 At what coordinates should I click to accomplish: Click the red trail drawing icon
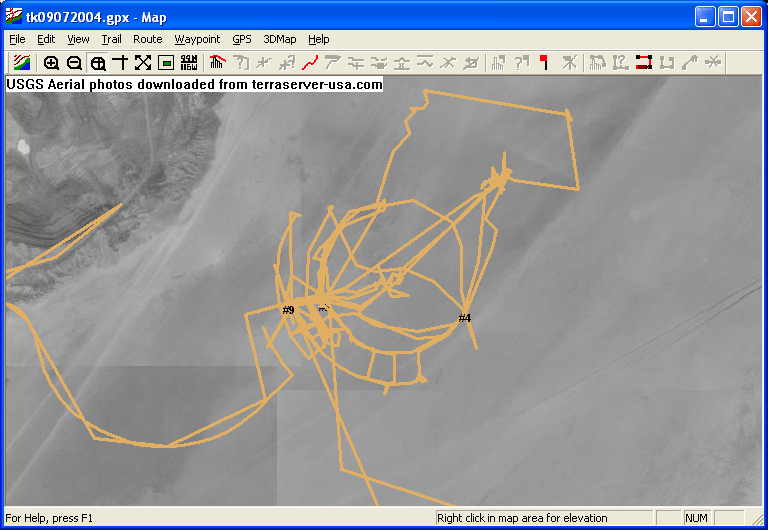(x=310, y=63)
